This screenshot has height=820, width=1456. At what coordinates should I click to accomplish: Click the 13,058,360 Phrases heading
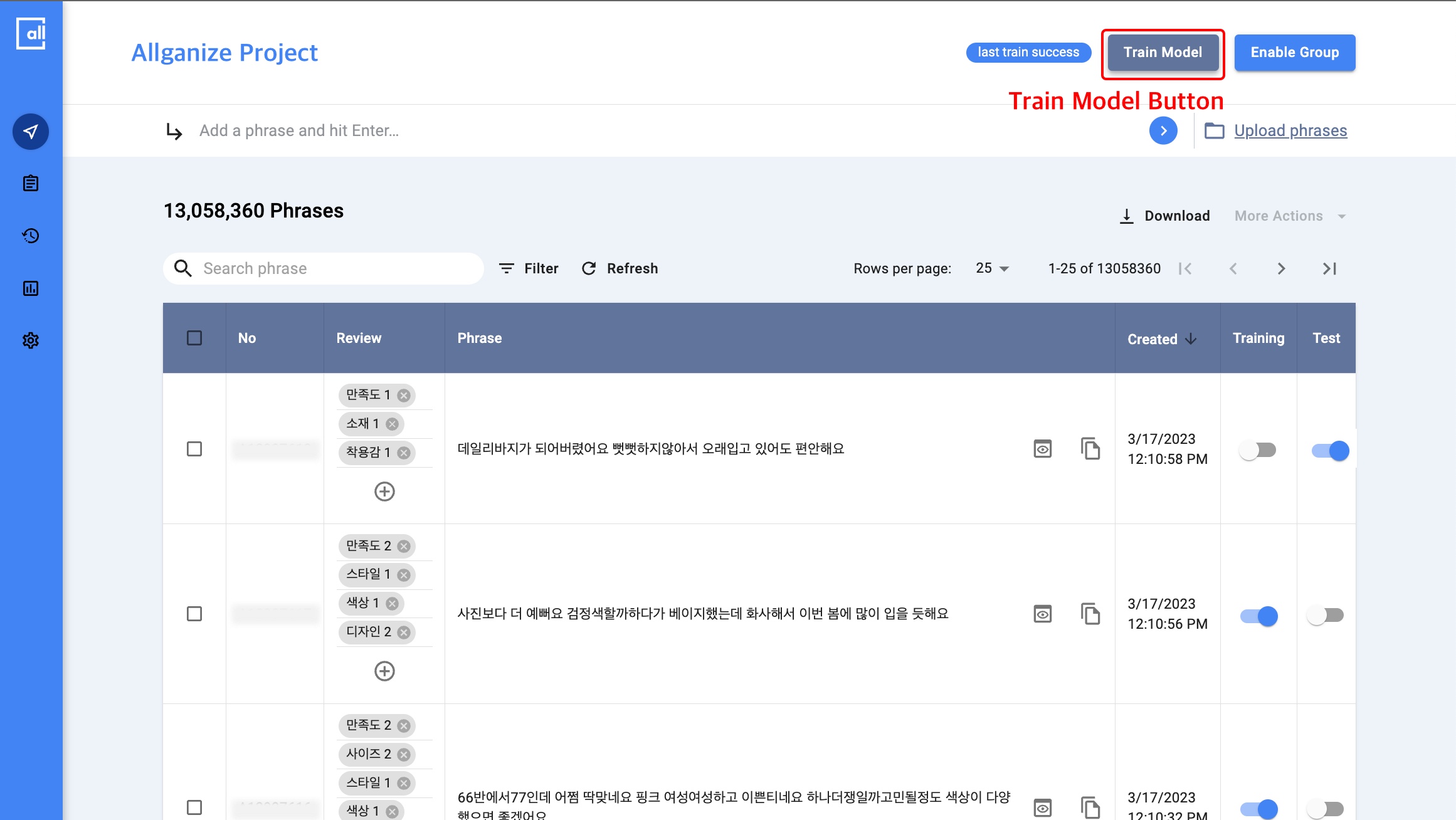(x=253, y=211)
